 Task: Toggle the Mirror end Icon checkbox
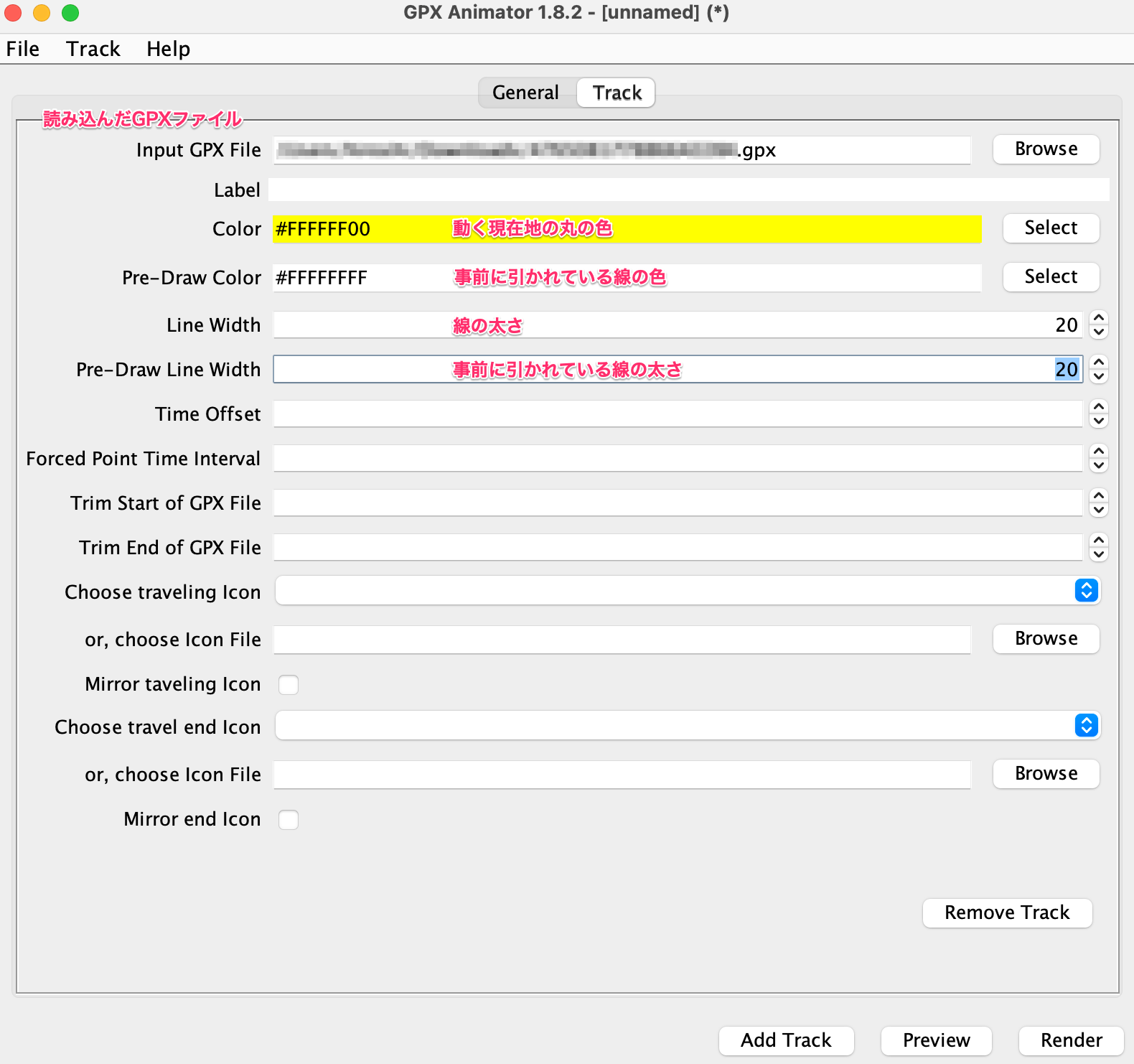tap(289, 820)
